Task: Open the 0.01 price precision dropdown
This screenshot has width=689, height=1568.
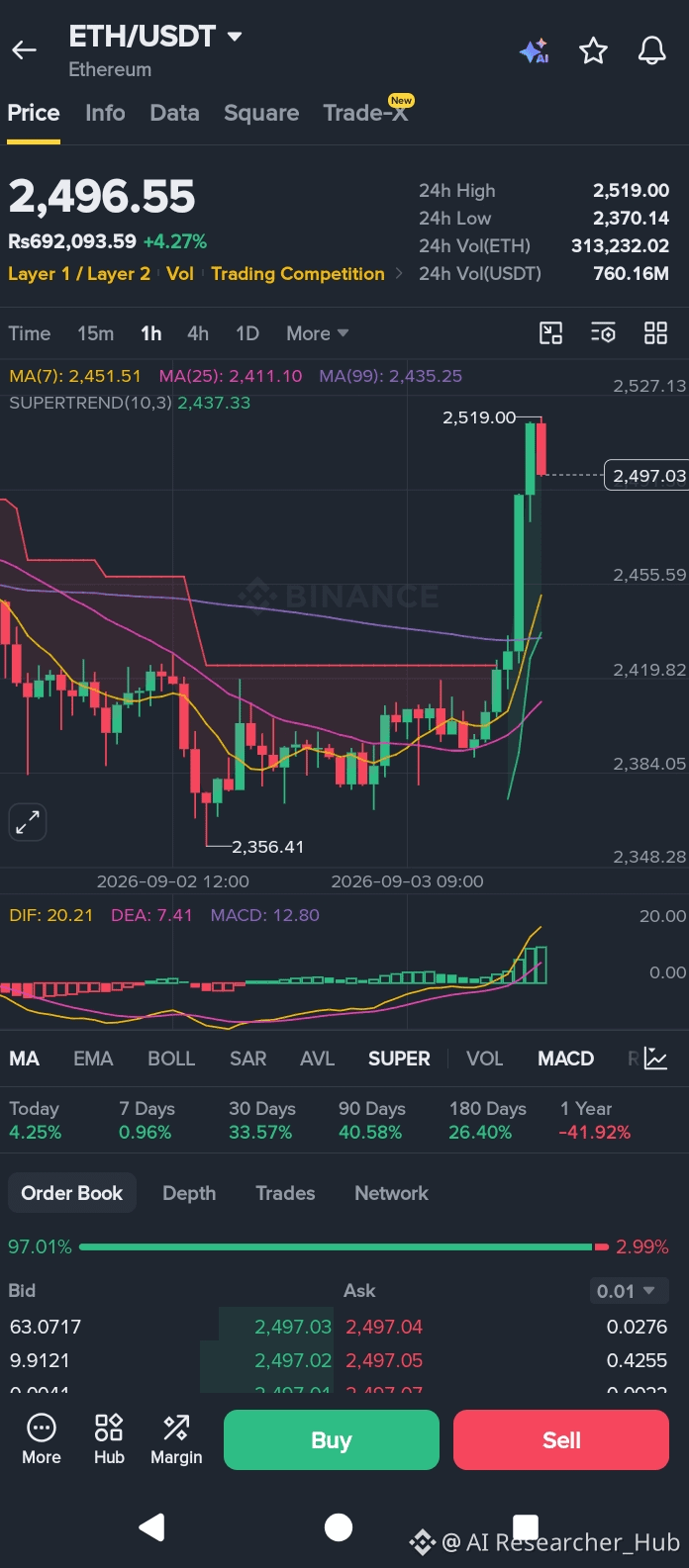Action: [626, 1291]
